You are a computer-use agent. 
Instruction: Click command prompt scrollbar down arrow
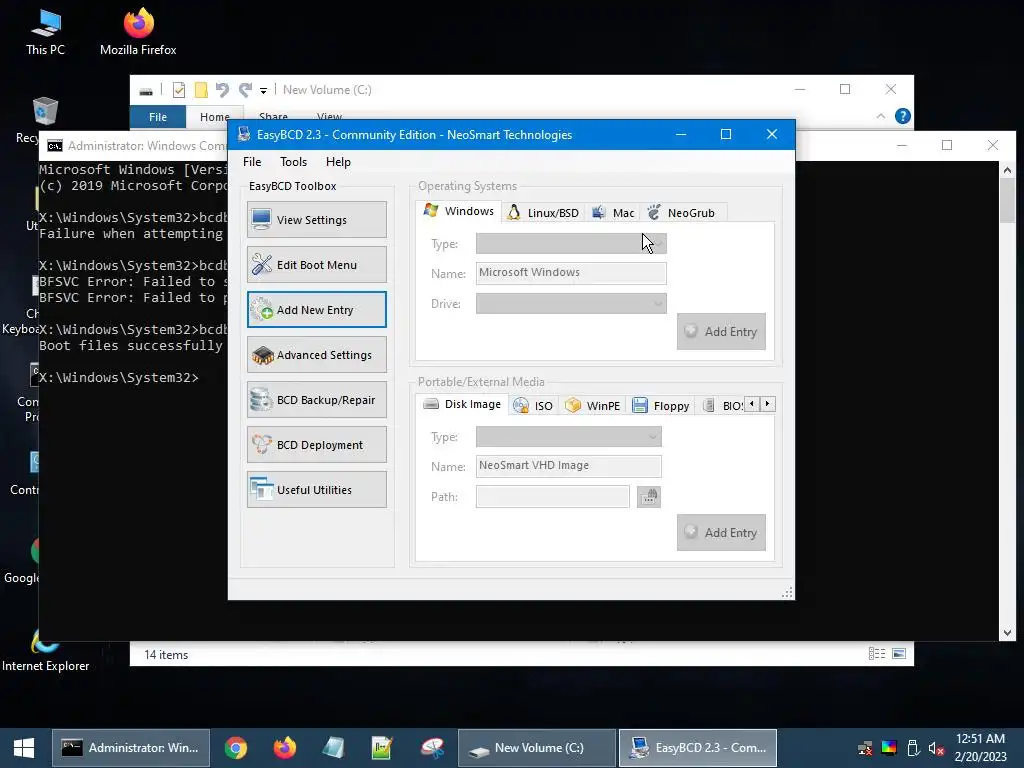(1007, 633)
